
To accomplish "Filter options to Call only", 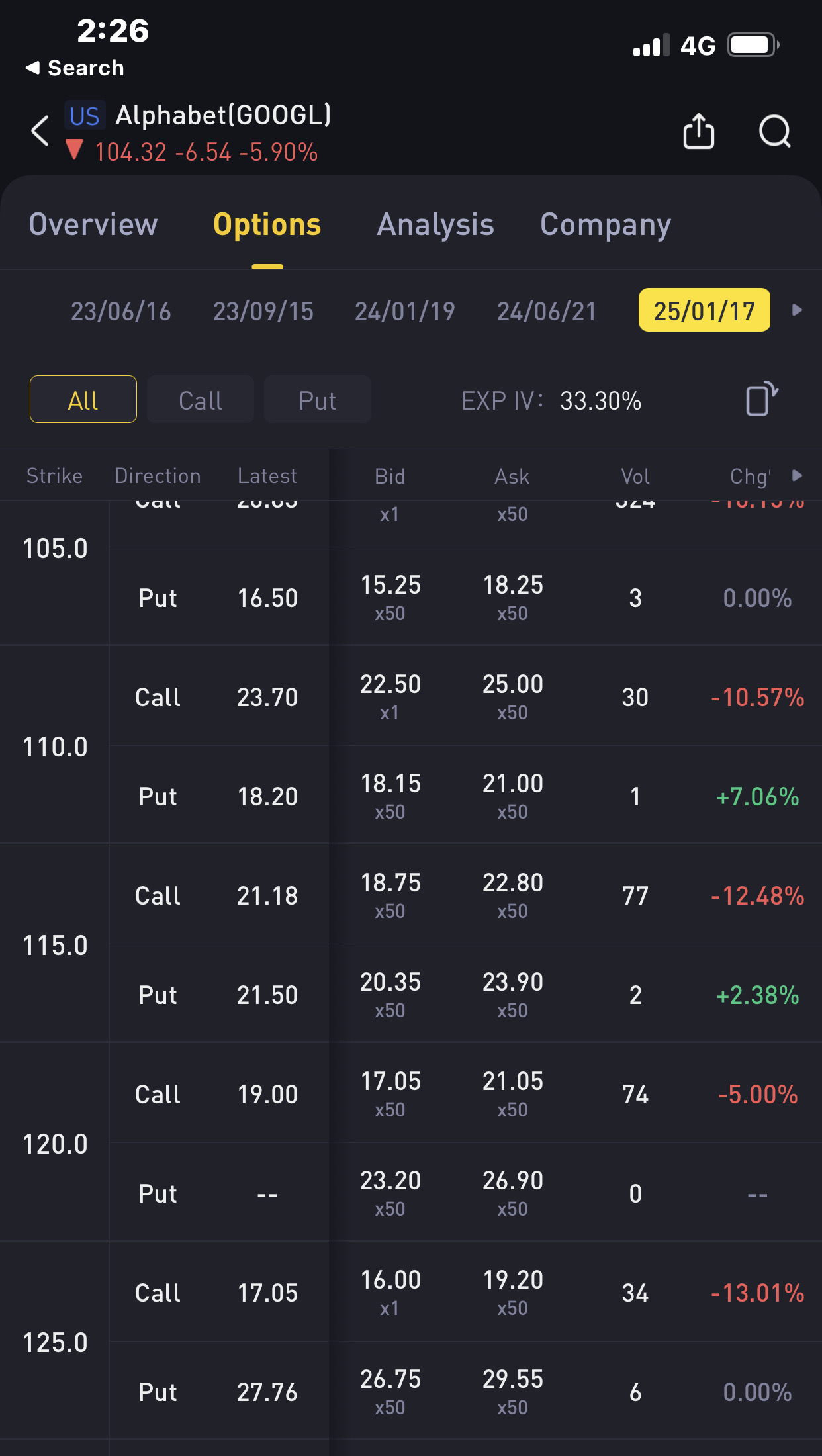I will (x=201, y=400).
